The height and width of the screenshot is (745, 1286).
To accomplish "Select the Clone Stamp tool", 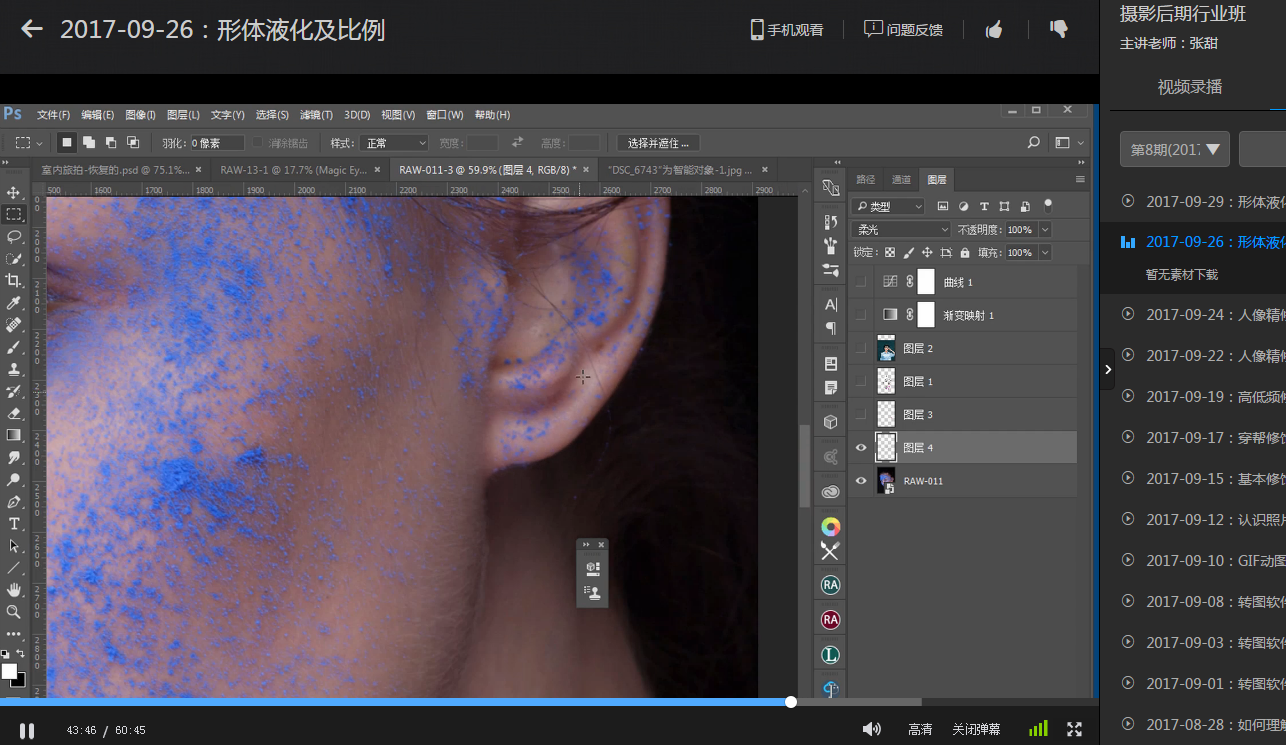I will point(14,369).
